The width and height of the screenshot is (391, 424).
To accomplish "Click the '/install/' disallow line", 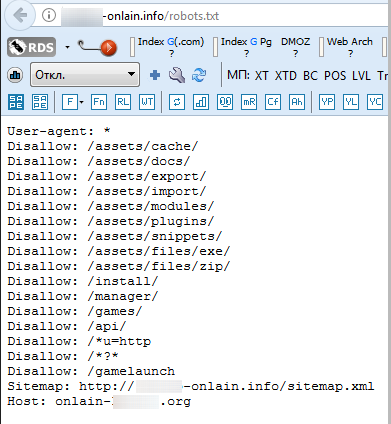I will [x=83, y=281].
